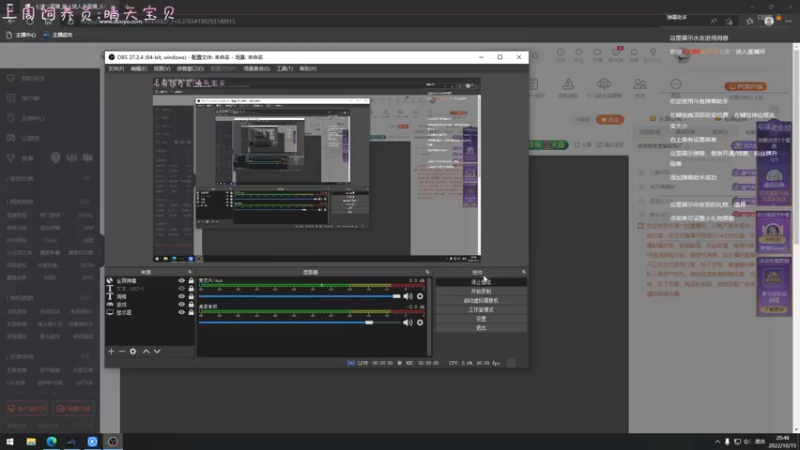Viewport: 800px width, 450px height.
Task: Open the tray overflow arrow in taskbar
Action: click(717, 441)
